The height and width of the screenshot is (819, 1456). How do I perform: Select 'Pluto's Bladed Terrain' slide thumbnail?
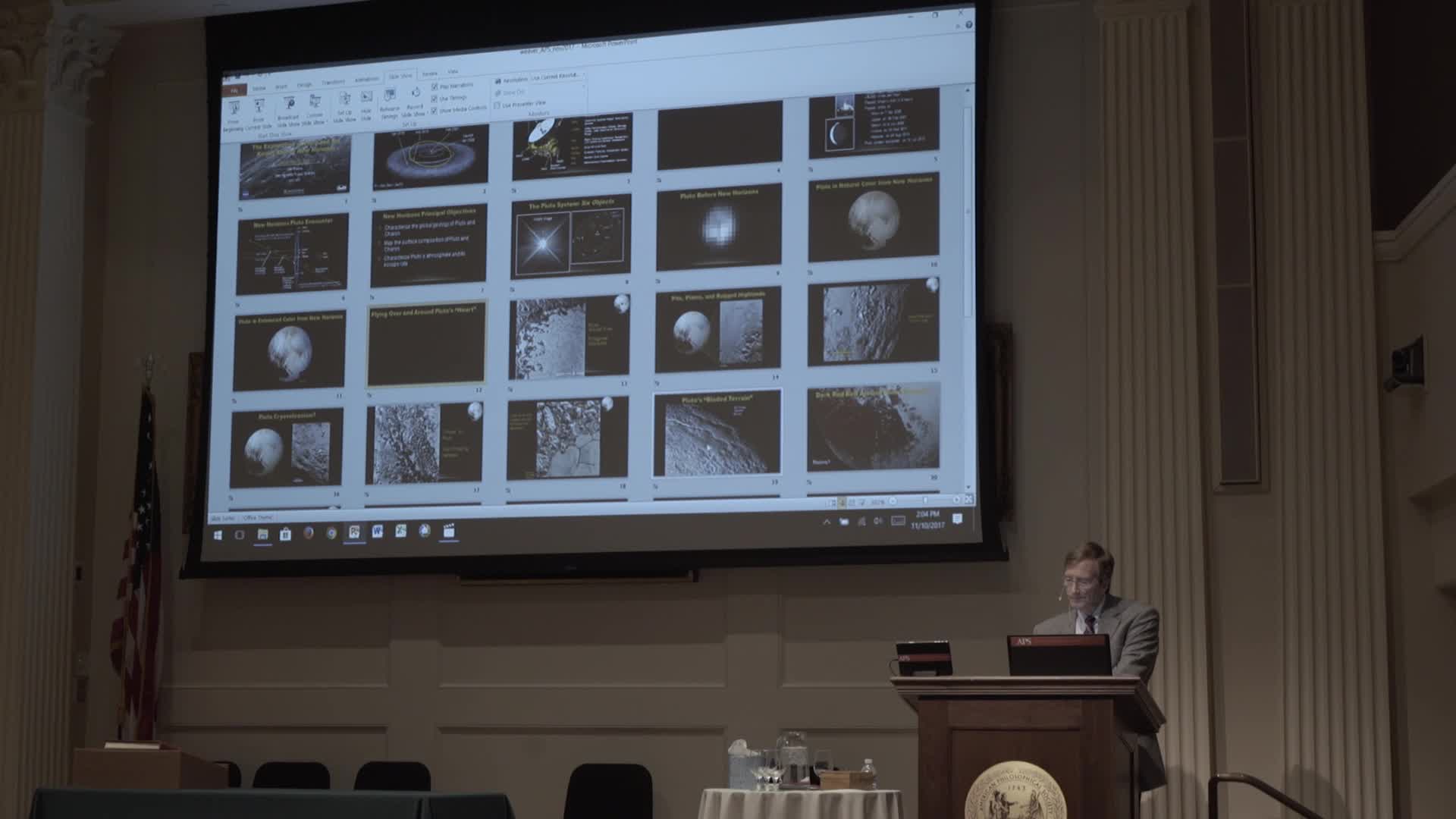[x=717, y=434]
